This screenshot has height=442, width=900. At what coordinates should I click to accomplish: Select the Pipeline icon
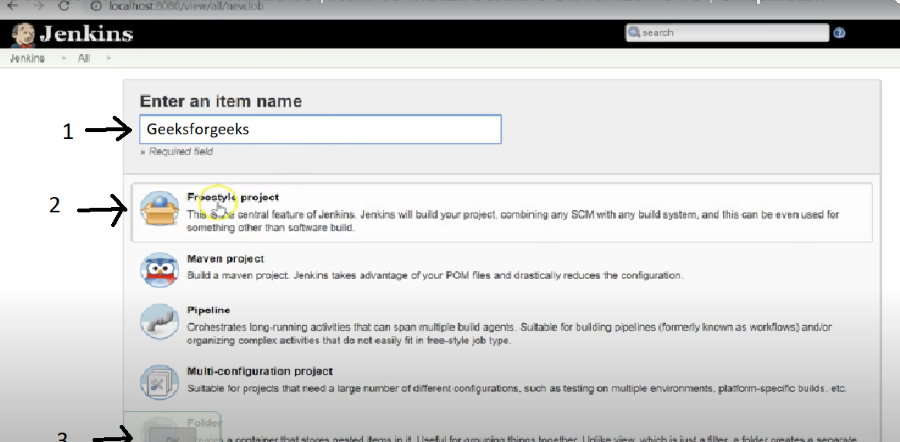point(159,322)
